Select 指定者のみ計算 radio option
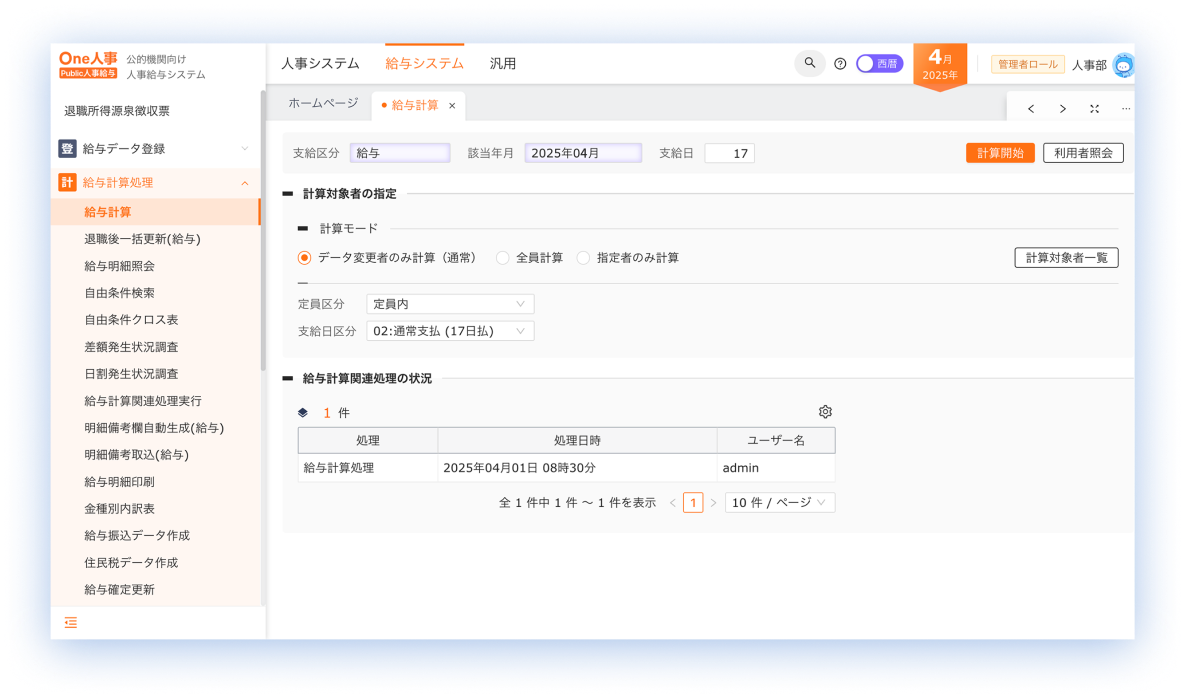Screen dimensions: 1186x698 coord(583,258)
